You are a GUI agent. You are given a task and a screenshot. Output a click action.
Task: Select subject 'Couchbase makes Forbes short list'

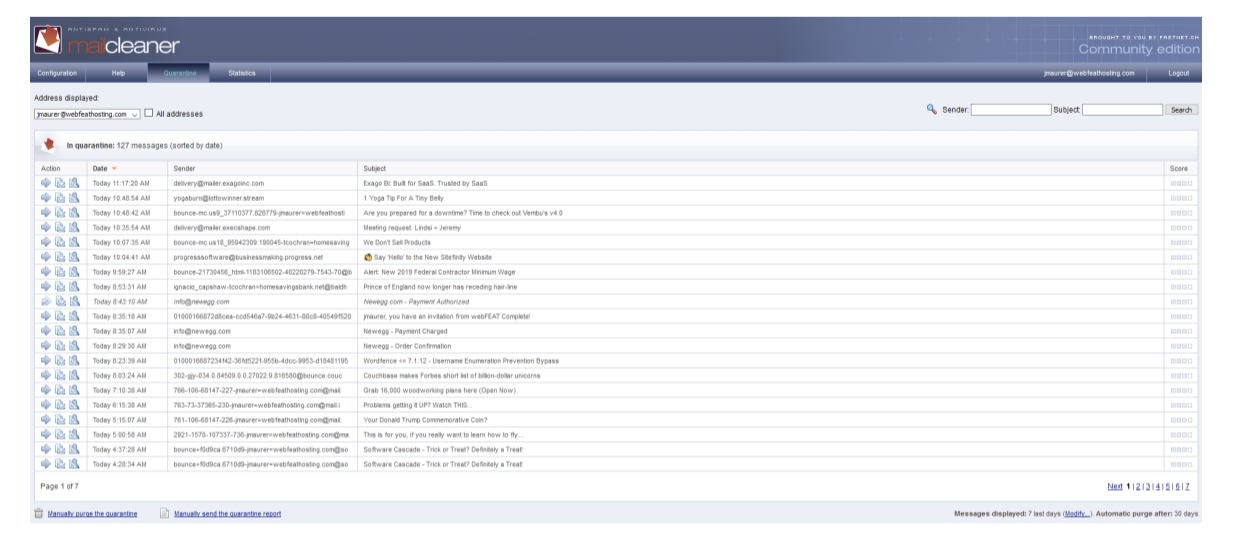point(452,375)
